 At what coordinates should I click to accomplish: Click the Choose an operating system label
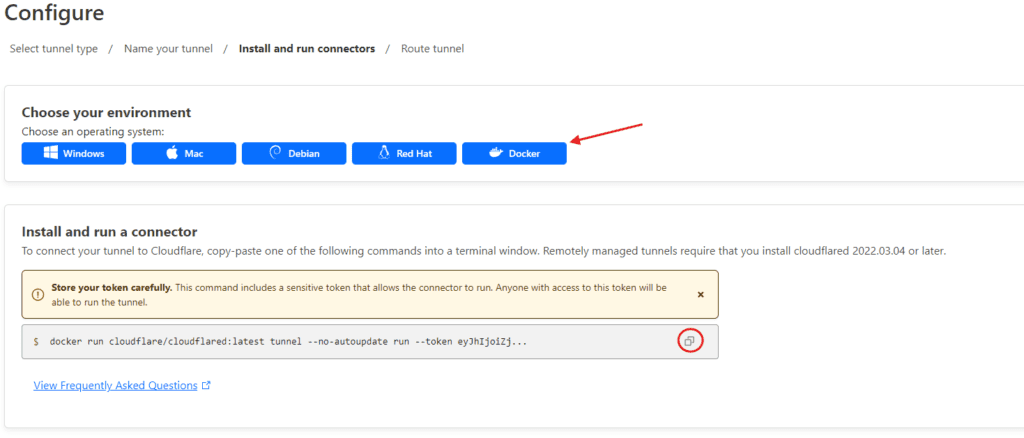[93, 132]
